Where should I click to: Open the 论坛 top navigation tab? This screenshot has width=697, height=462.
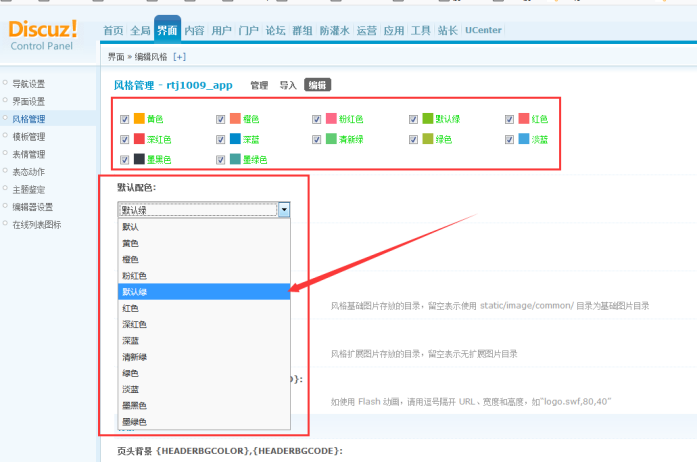coord(275,30)
